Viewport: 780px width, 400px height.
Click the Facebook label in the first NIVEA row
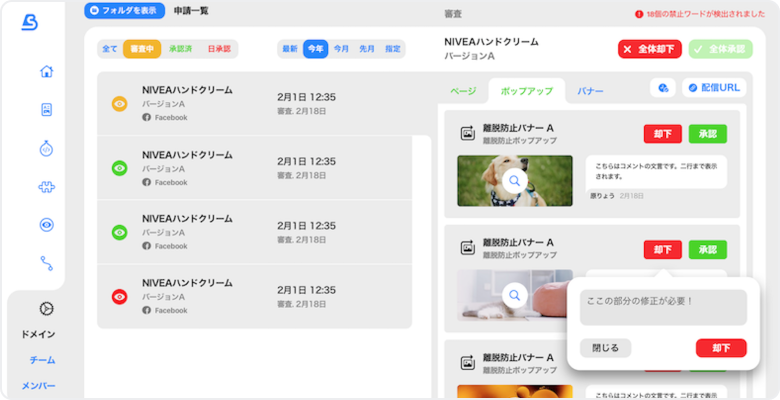171,118
